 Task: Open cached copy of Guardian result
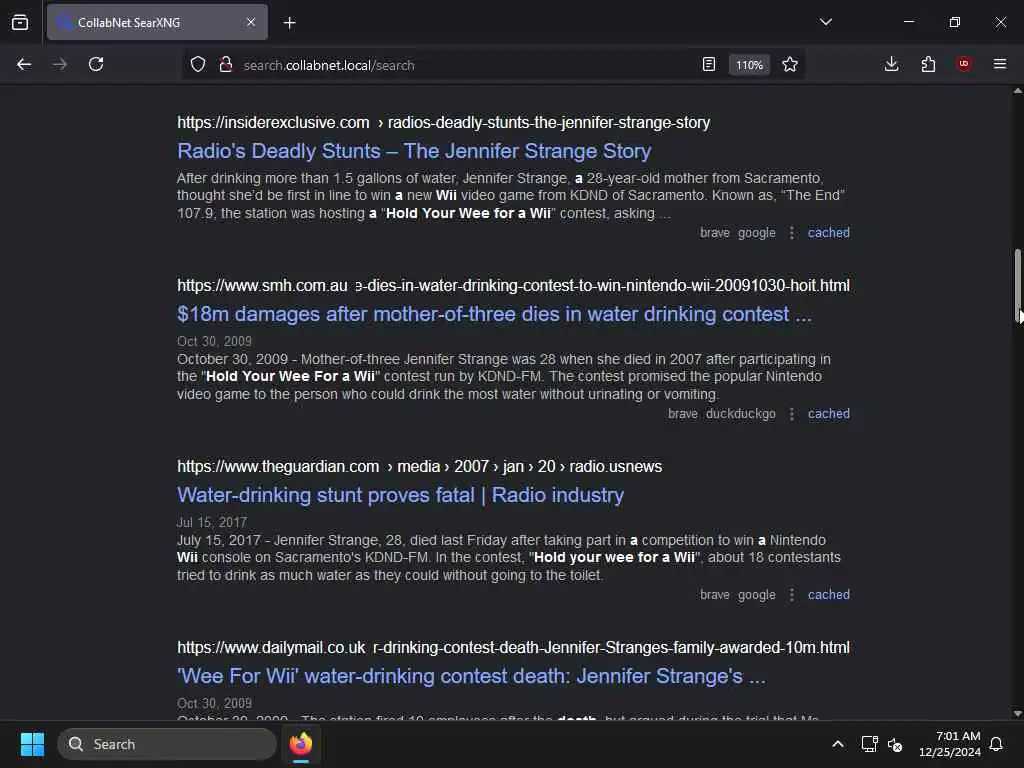[829, 594]
